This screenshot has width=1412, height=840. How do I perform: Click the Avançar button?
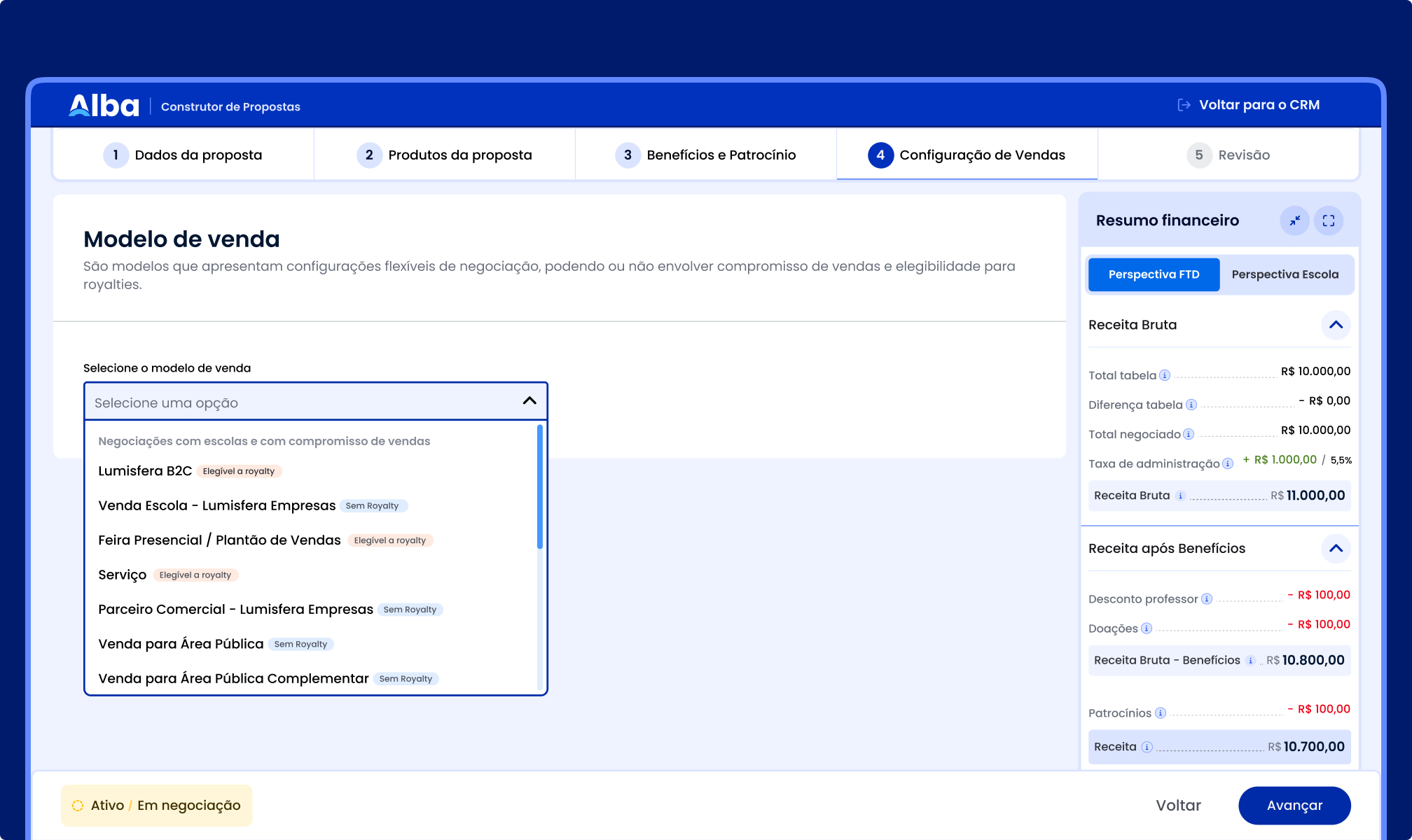(1294, 806)
